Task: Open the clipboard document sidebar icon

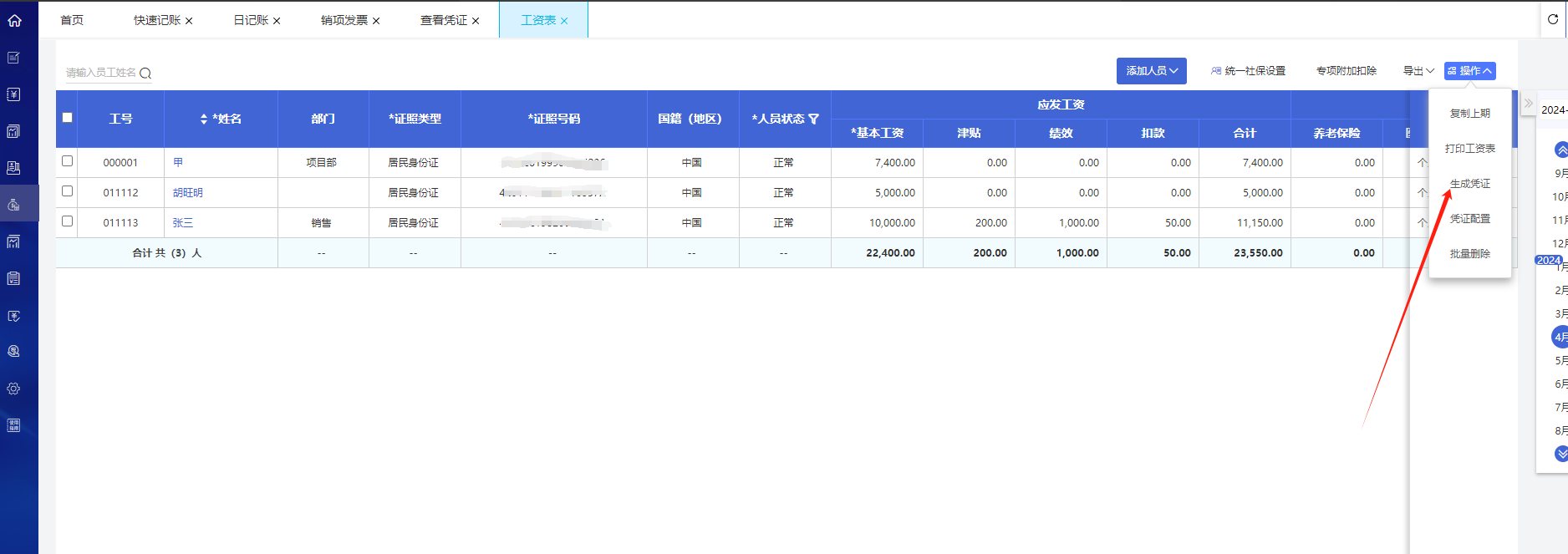Action: pyautogui.click(x=14, y=278)
